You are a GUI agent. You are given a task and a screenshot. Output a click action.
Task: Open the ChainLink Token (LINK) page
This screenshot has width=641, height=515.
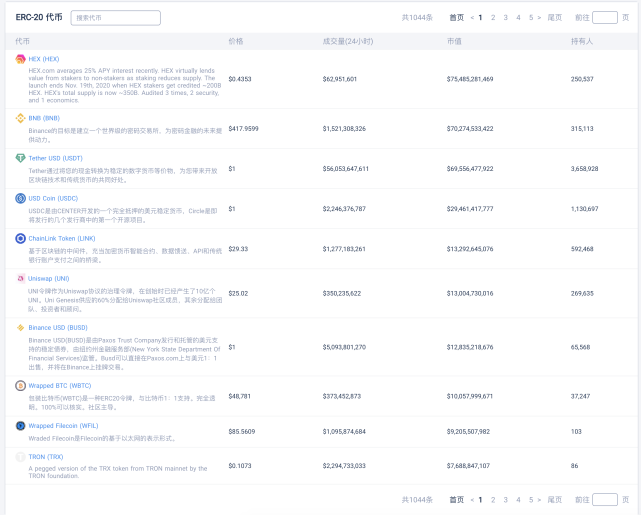[62, 238]
